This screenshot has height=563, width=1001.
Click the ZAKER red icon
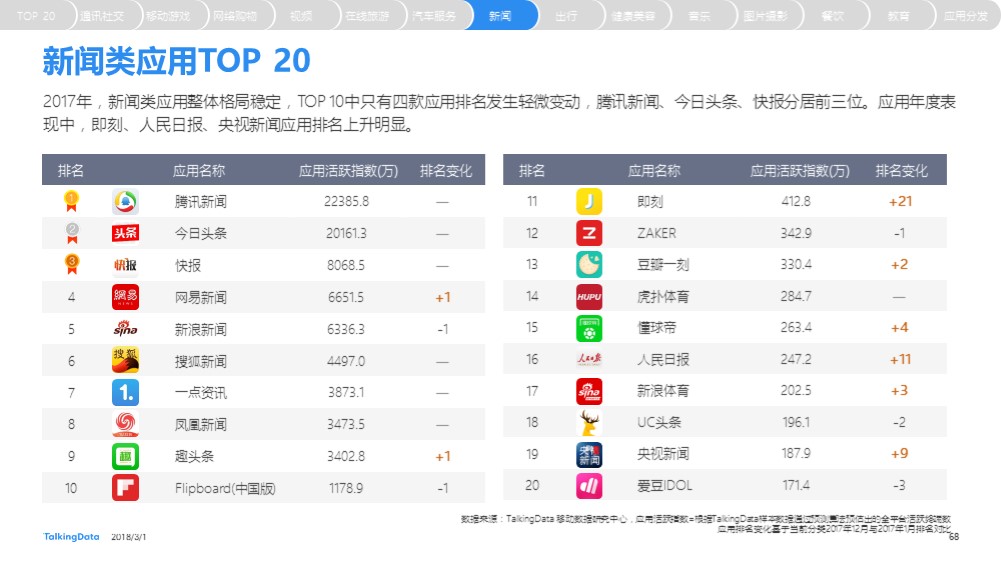tap(589, 233)
